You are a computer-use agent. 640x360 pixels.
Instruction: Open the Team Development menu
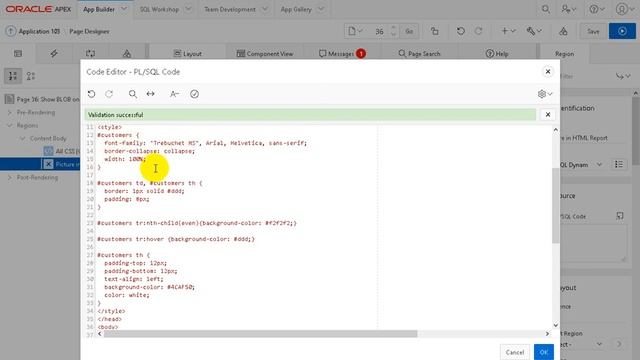coord(230,9)
